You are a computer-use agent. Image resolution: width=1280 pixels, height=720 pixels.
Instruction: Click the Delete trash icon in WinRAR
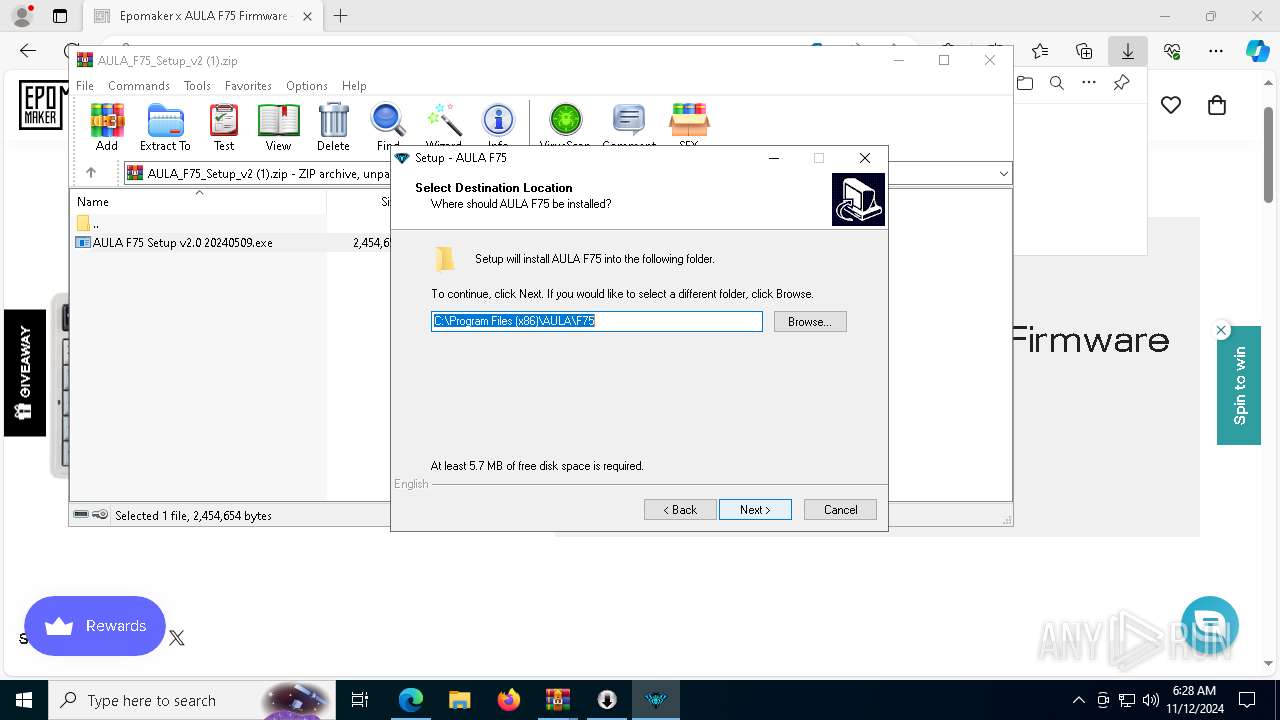point(333,126)
